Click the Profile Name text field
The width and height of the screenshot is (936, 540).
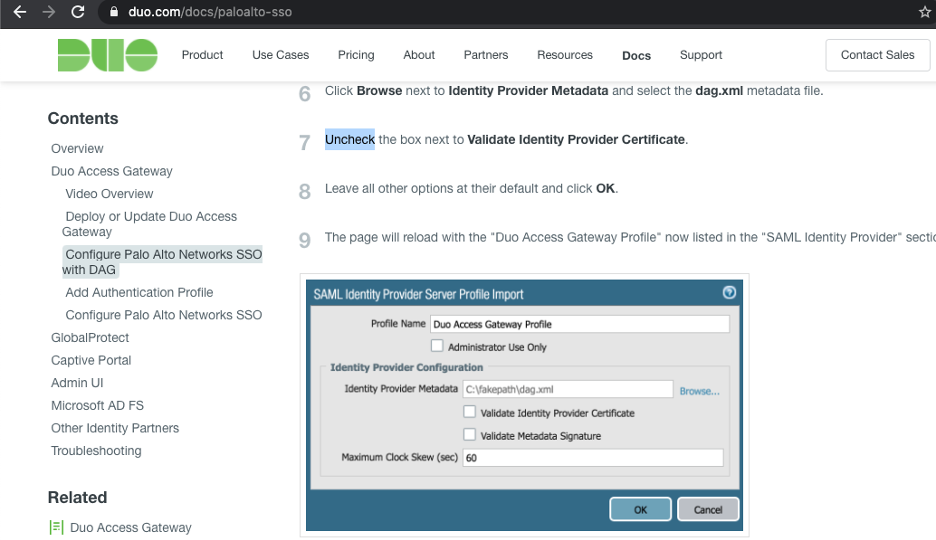pyautogui.click(x=580, y=324)
